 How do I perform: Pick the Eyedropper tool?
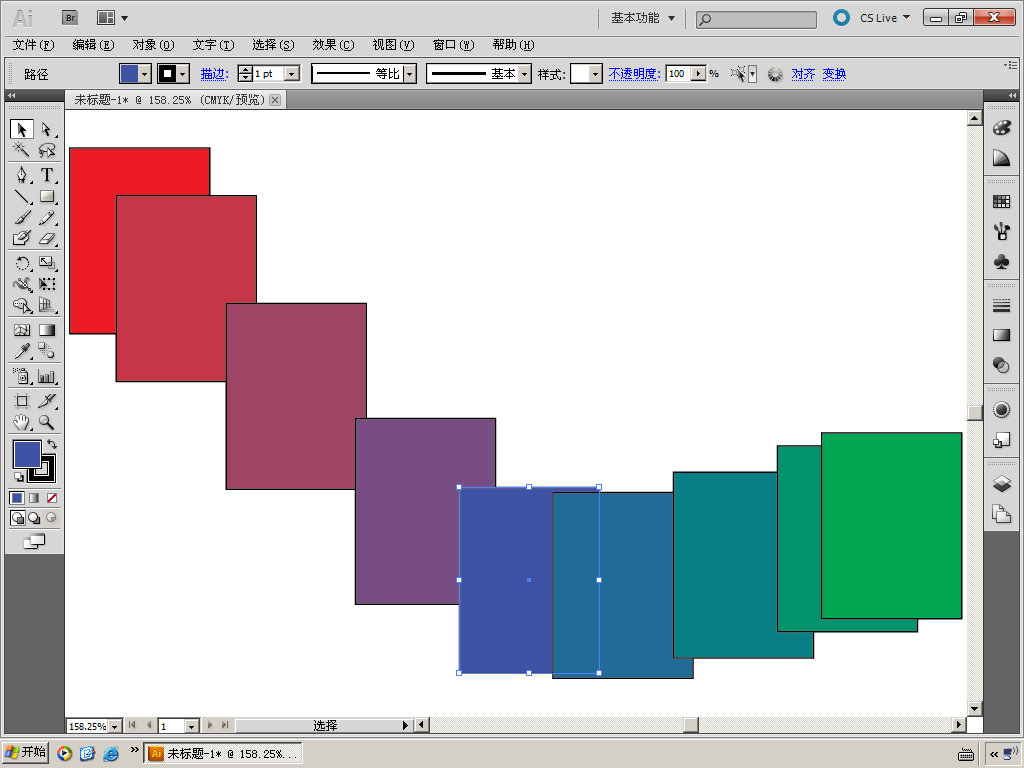[x=22, y=351]
